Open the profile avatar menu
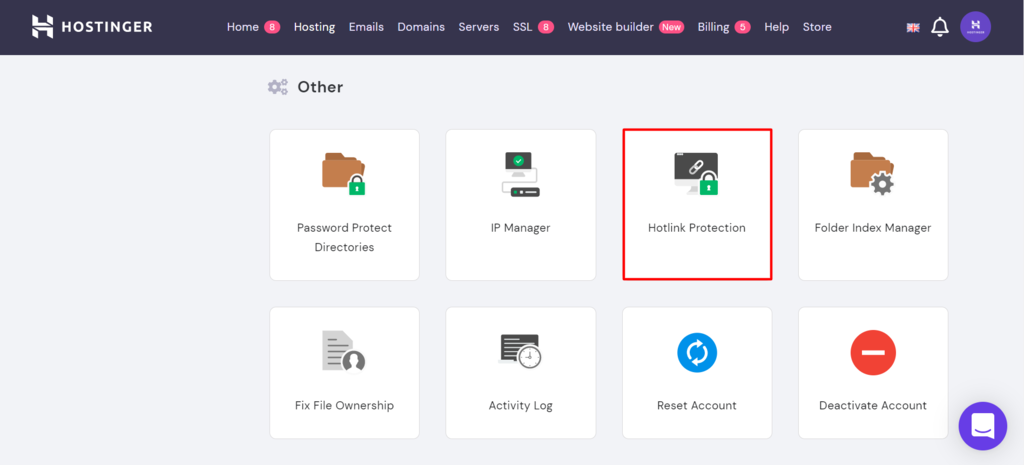The width and height of the screenshot is (1024, 465). tap(975, 27)
